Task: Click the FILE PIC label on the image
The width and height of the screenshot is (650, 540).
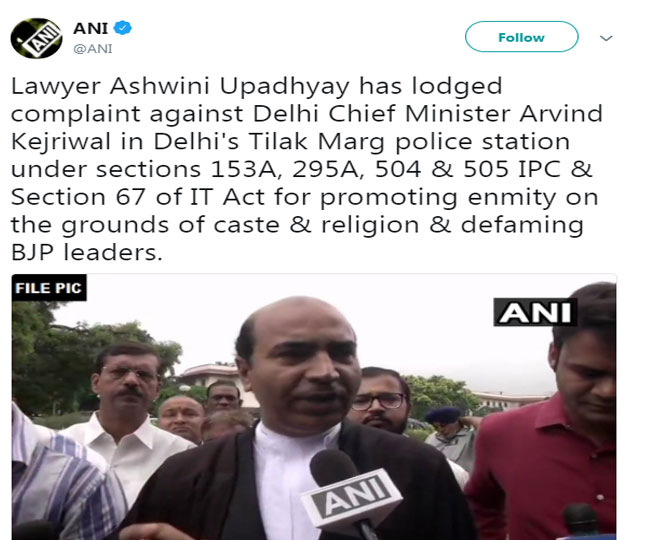Action: (x=49, y=288)
